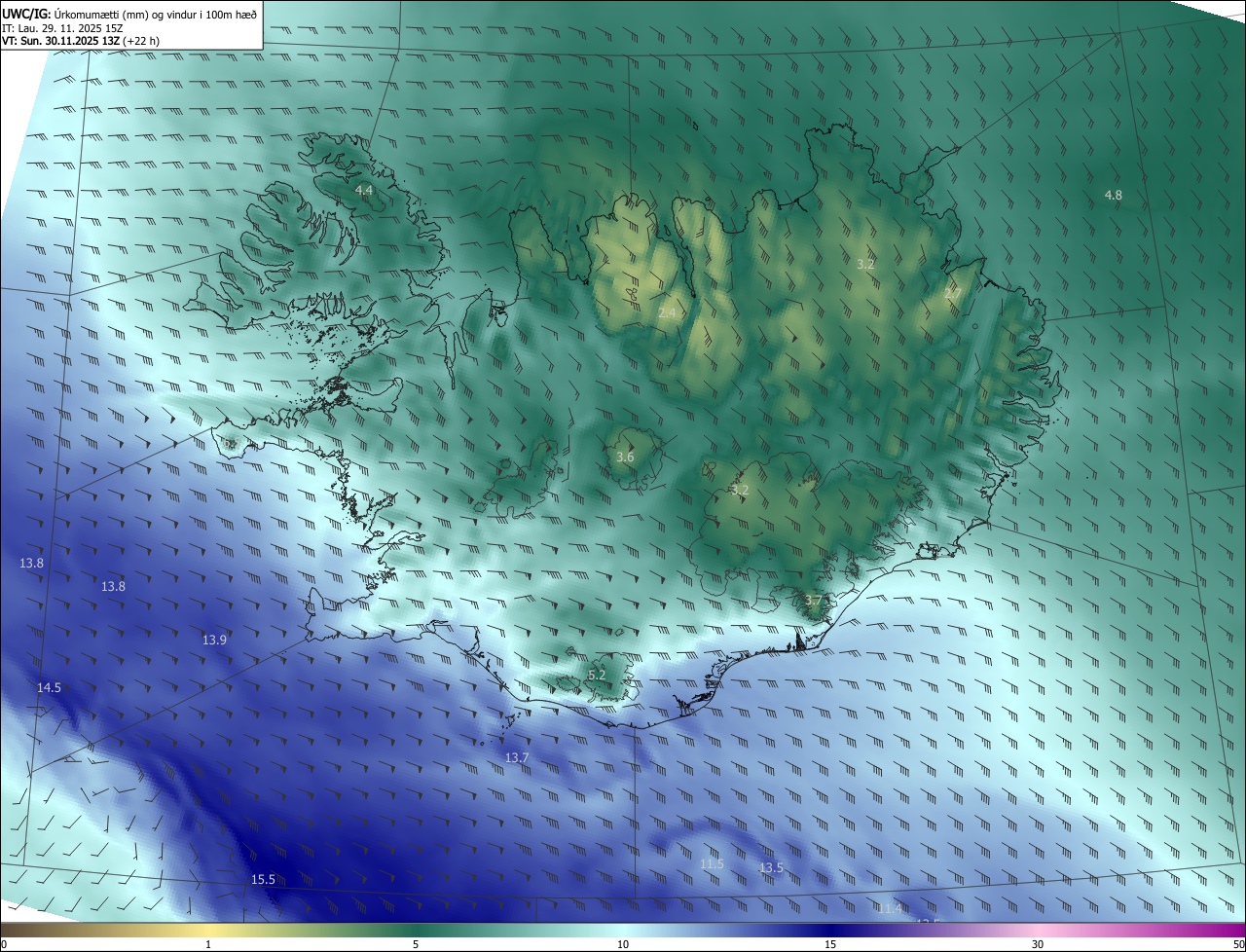Click the 13.8 value directly above 13.9
Viewport: 1246px width, 952px height.
click(x=113, y=587)
